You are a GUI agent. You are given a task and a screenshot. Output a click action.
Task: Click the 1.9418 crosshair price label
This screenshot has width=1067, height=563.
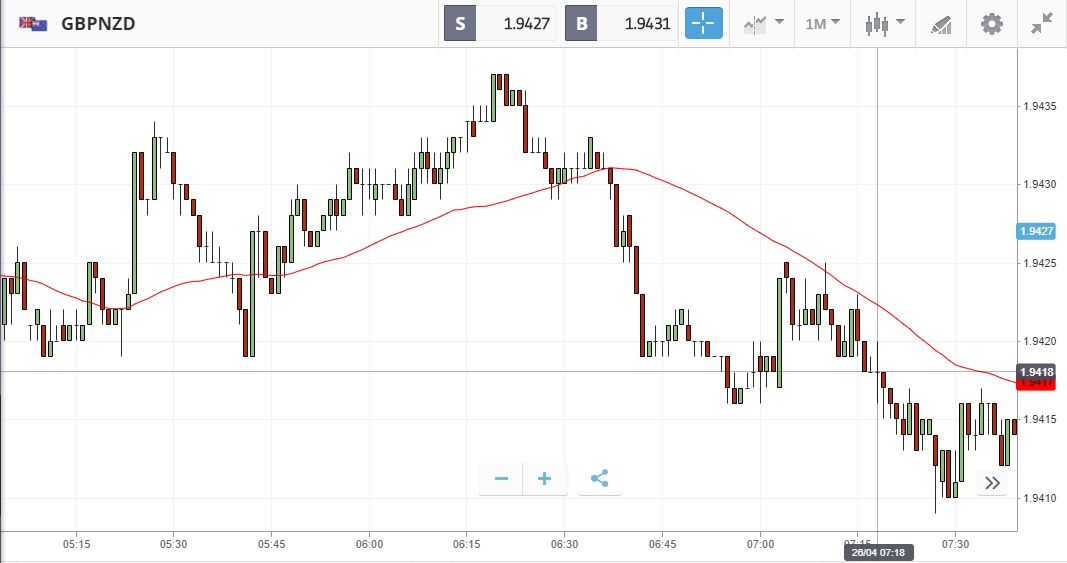coord(1037,371)
